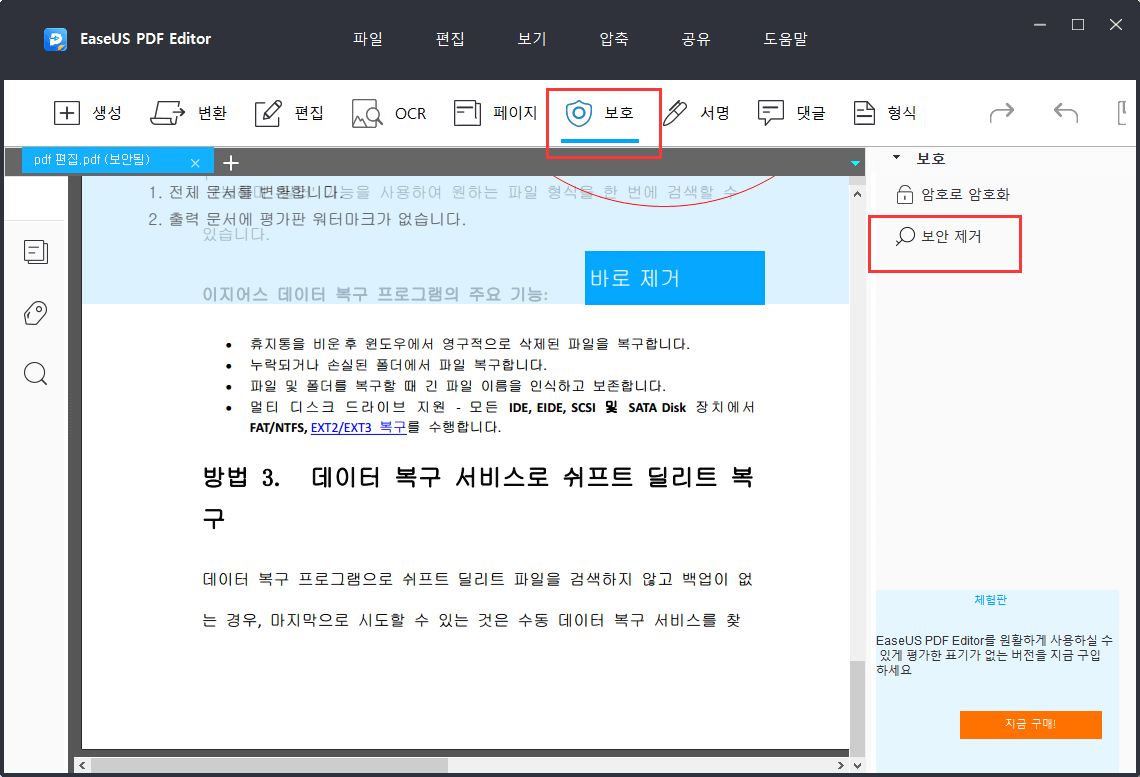Toggle the 보호 highlighted toolbar tool
This screenshot has height=777, width=1140.
click(x=603, y=113)
